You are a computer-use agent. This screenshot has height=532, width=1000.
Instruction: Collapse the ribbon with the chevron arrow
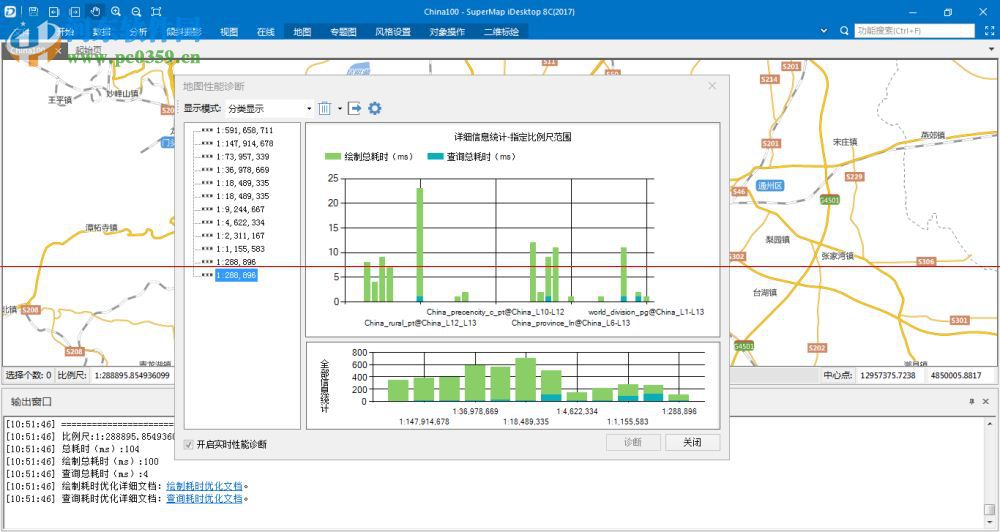(823, 31)
